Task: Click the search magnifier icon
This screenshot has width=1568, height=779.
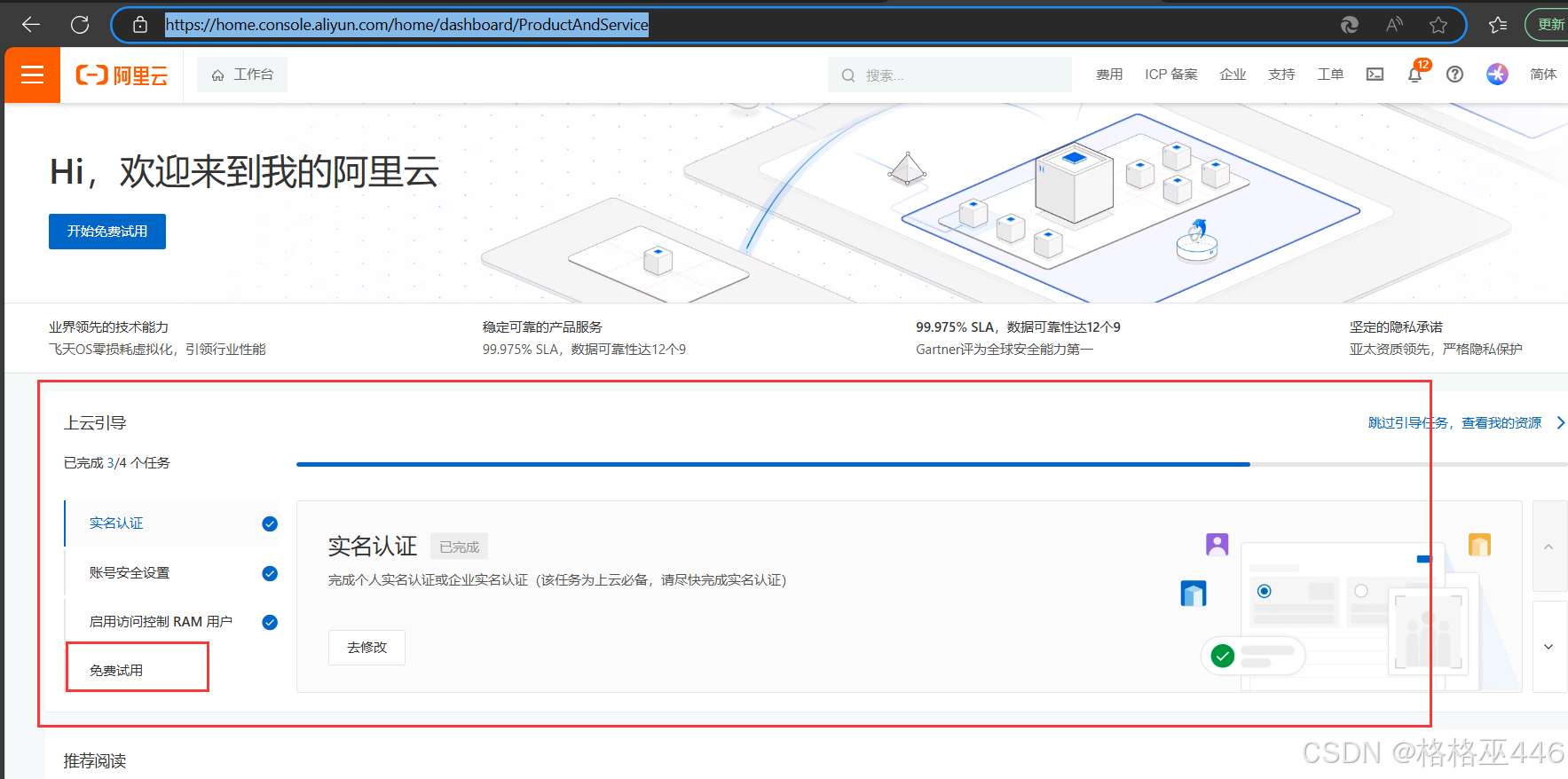Action: tap(848, 75)
